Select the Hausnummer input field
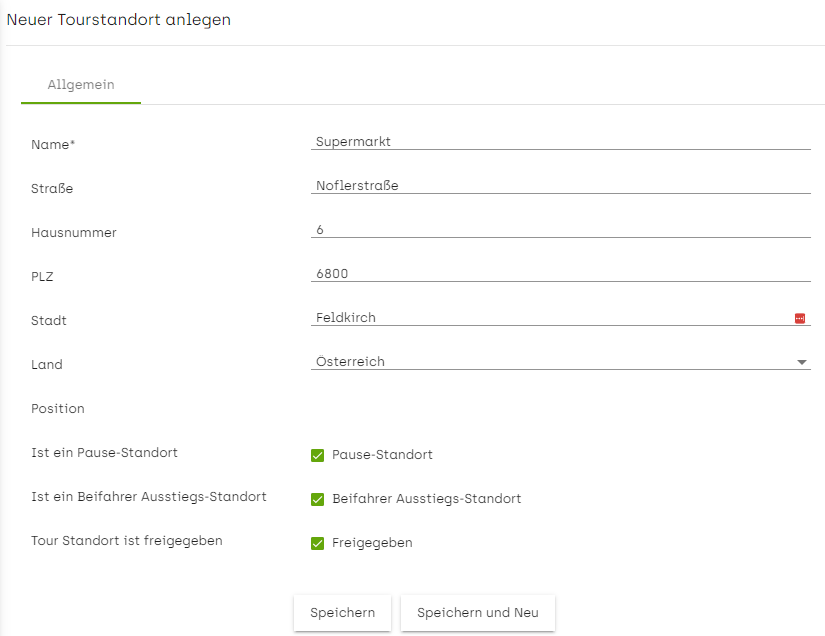The width and height of the screenshot is (825, 636). coord(560,230)
